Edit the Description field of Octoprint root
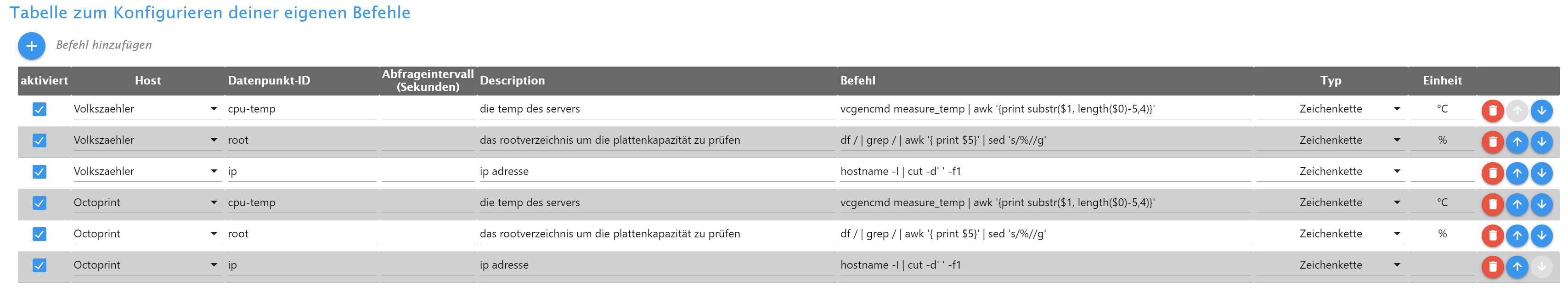1568x292 pixels. (656, 234)
